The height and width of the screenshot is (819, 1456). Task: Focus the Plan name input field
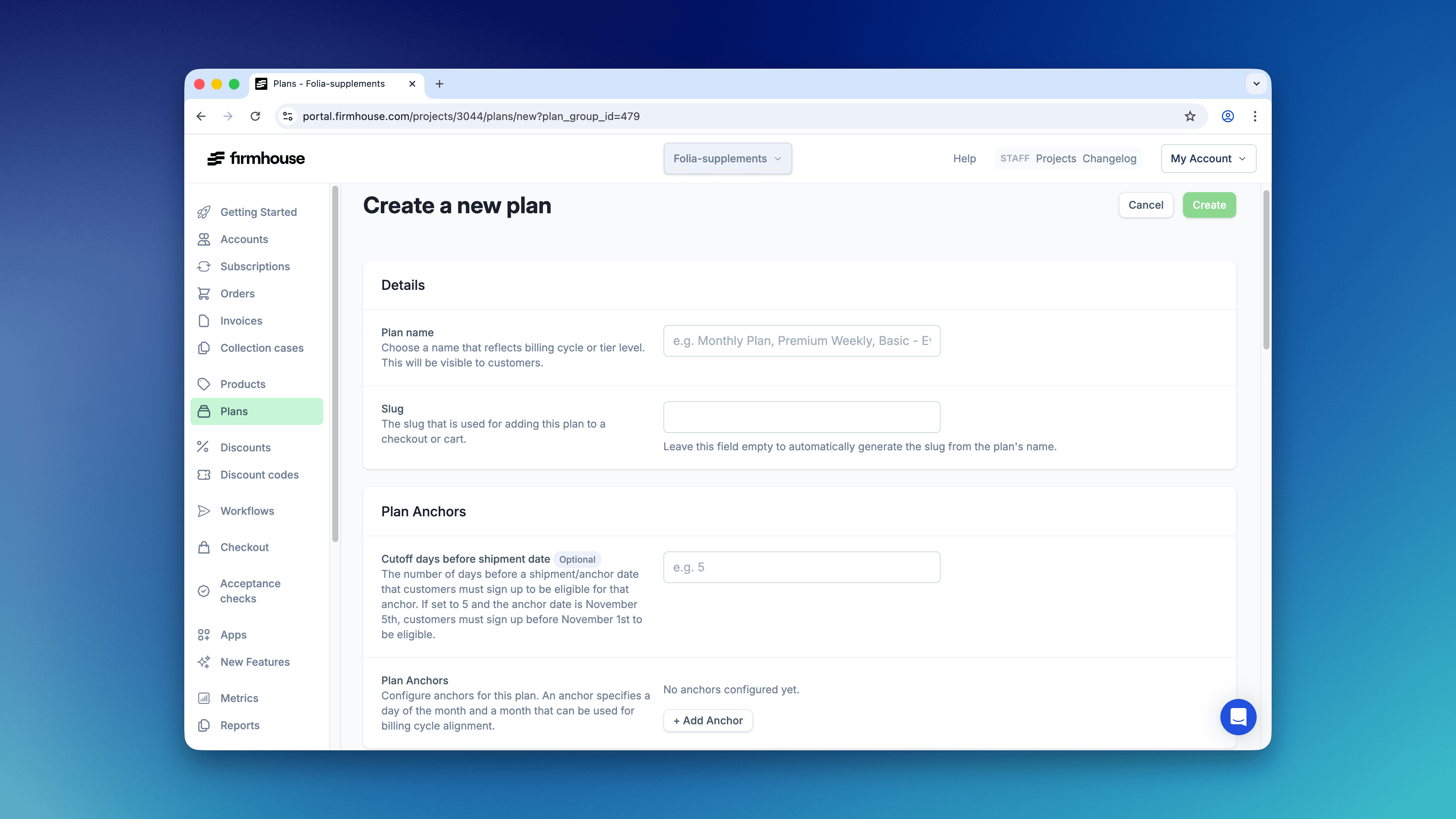click(801, 340)
